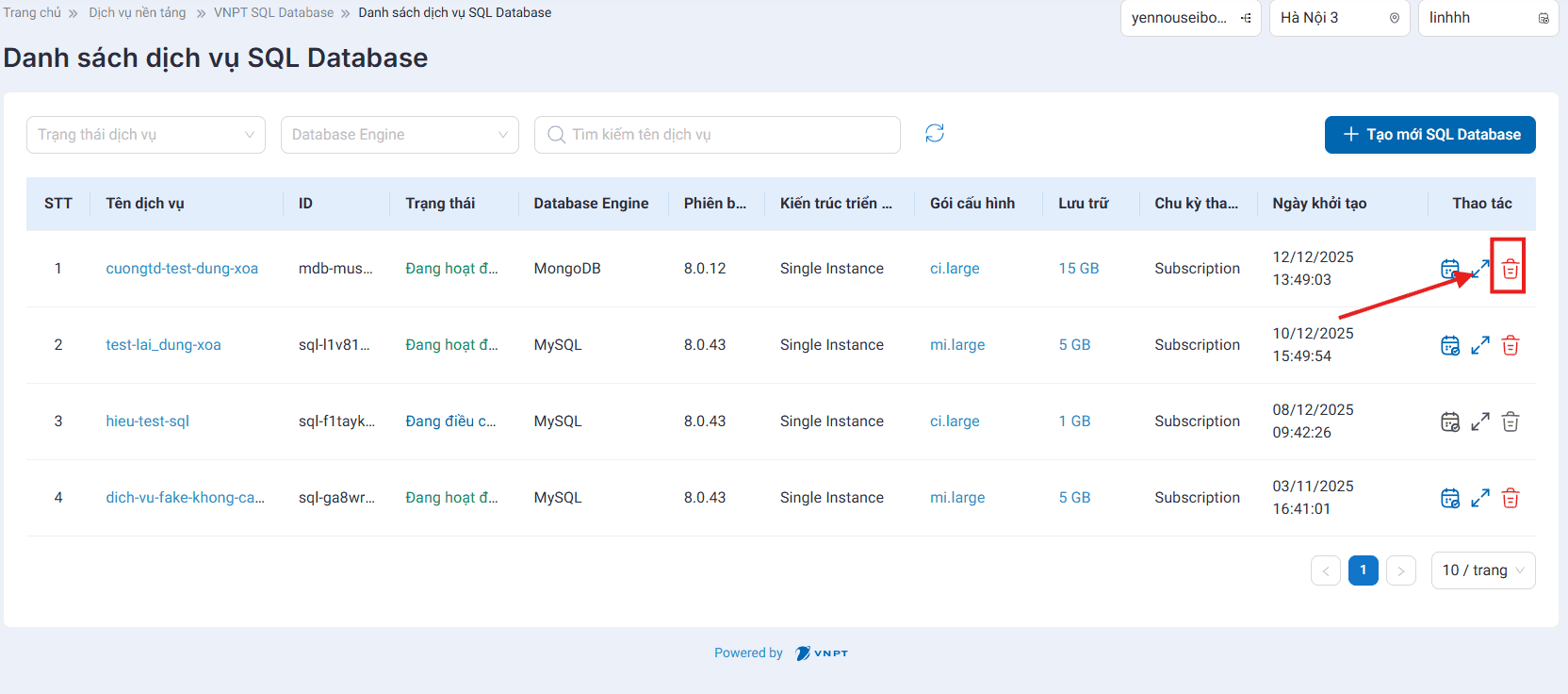Open schedule icon for test-lai_dung-xoa row
This screenshot has width=1568, height=694.
coord(1449,345)
